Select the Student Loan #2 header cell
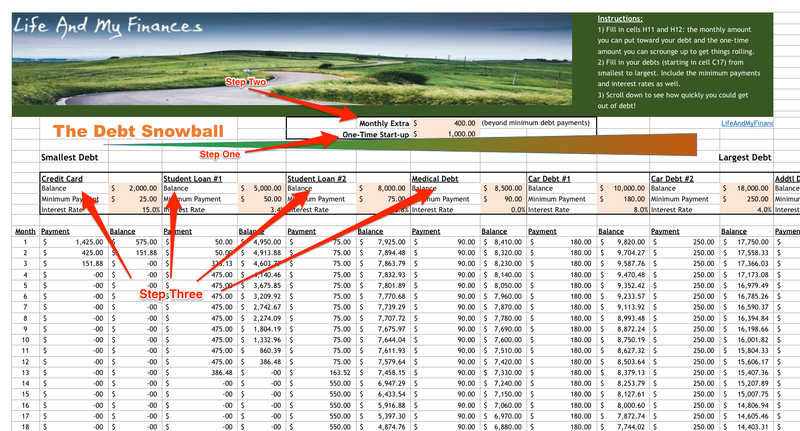This screenshot has height=431, width=800. click(x=316, y=179)
